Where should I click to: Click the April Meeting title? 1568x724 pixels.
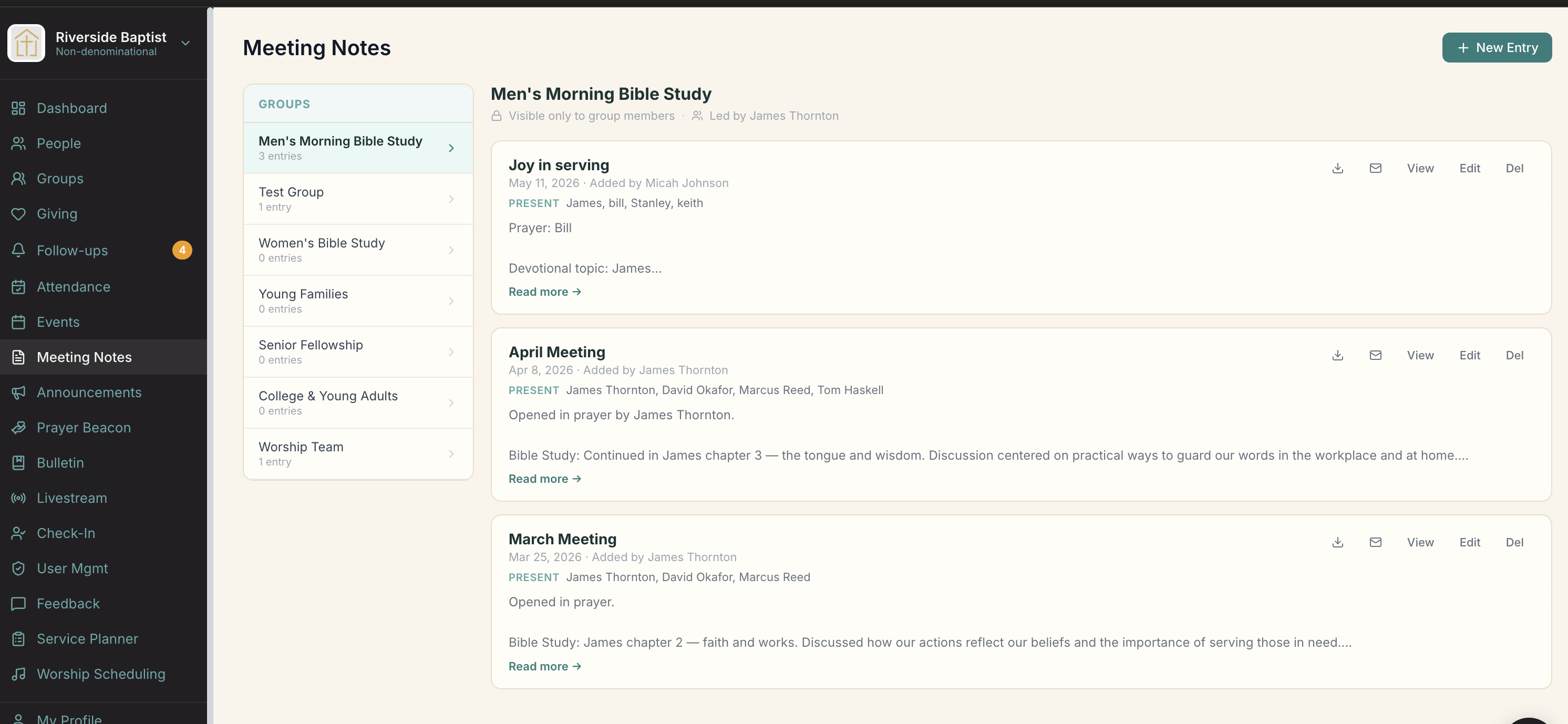tap(557, 352)
